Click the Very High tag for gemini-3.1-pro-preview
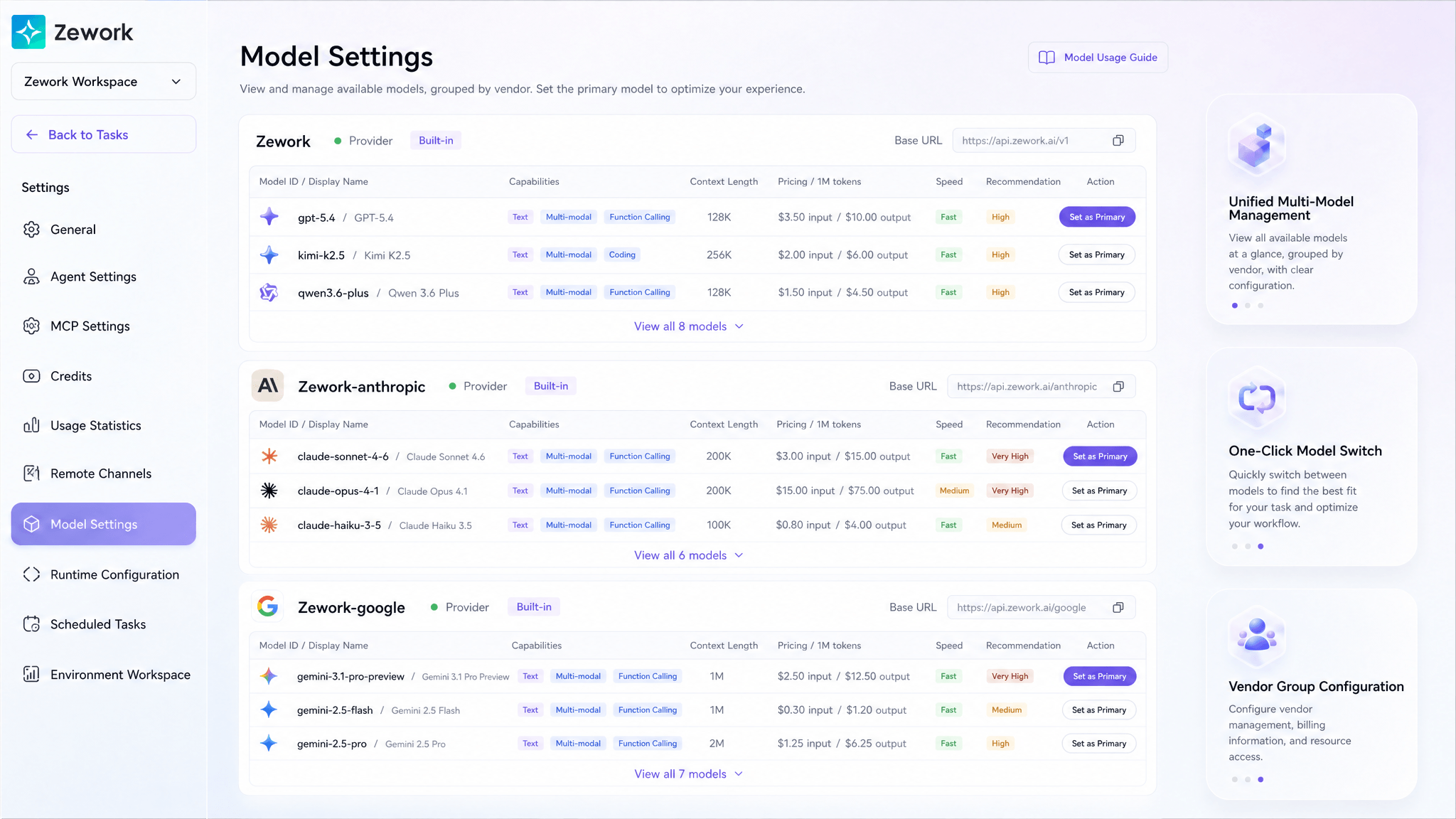This screenshot has width=1456, height=819. click(x=1010, y=676)
